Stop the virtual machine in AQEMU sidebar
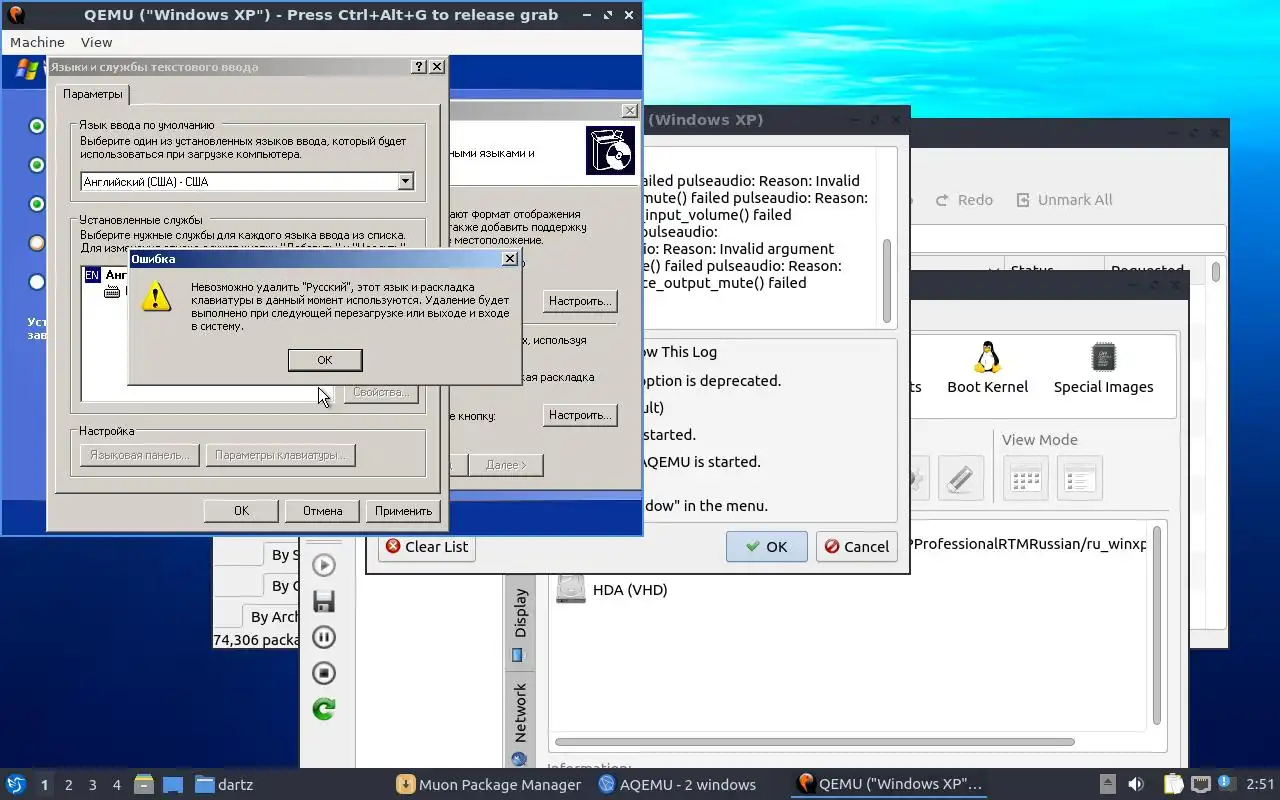 [324, 673]
